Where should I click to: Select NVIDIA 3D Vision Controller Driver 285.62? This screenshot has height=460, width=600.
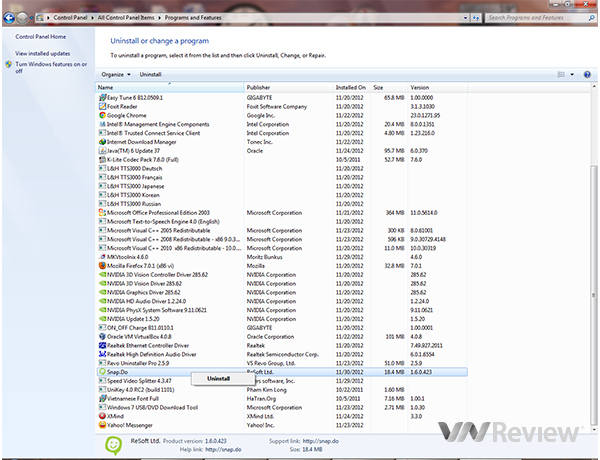point(282,274)
